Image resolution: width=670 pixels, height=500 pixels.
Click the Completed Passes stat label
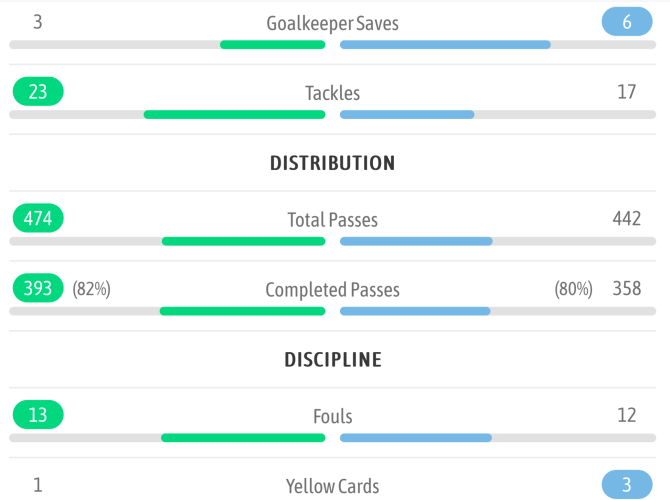point(332,290)
